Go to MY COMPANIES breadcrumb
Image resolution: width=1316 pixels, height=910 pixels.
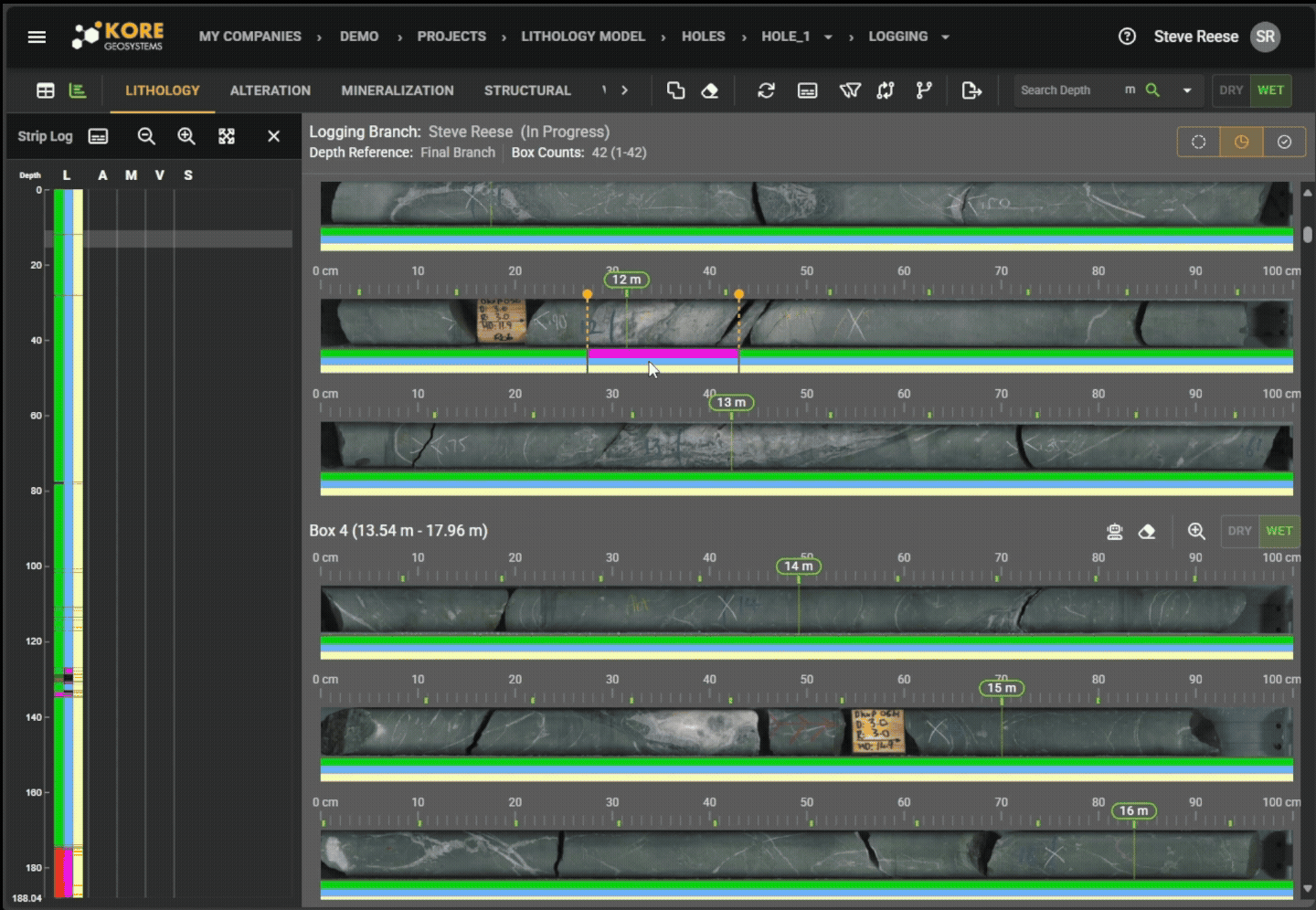[x=250, y=37]
